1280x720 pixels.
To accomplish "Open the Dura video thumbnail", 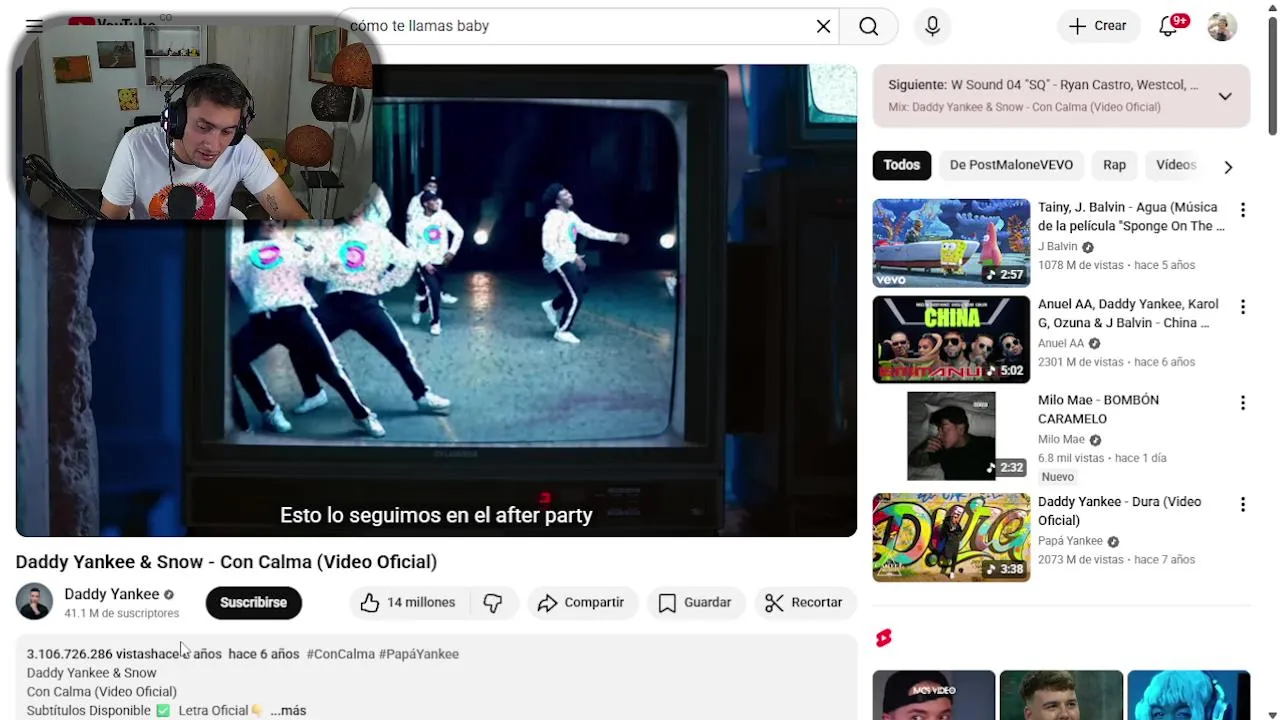I will pos(951,537).
